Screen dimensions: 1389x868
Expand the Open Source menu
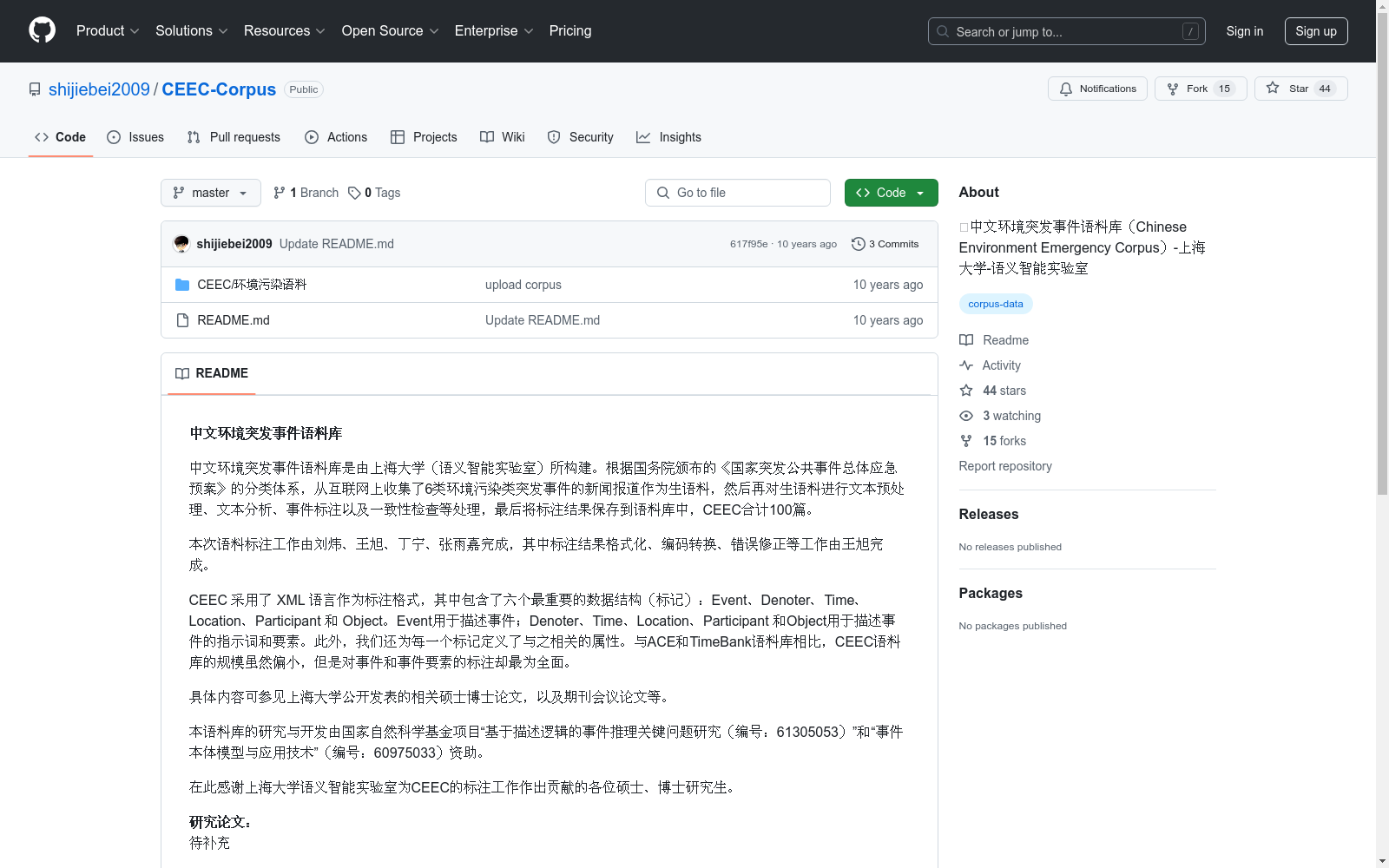click(x=390, y=30)
